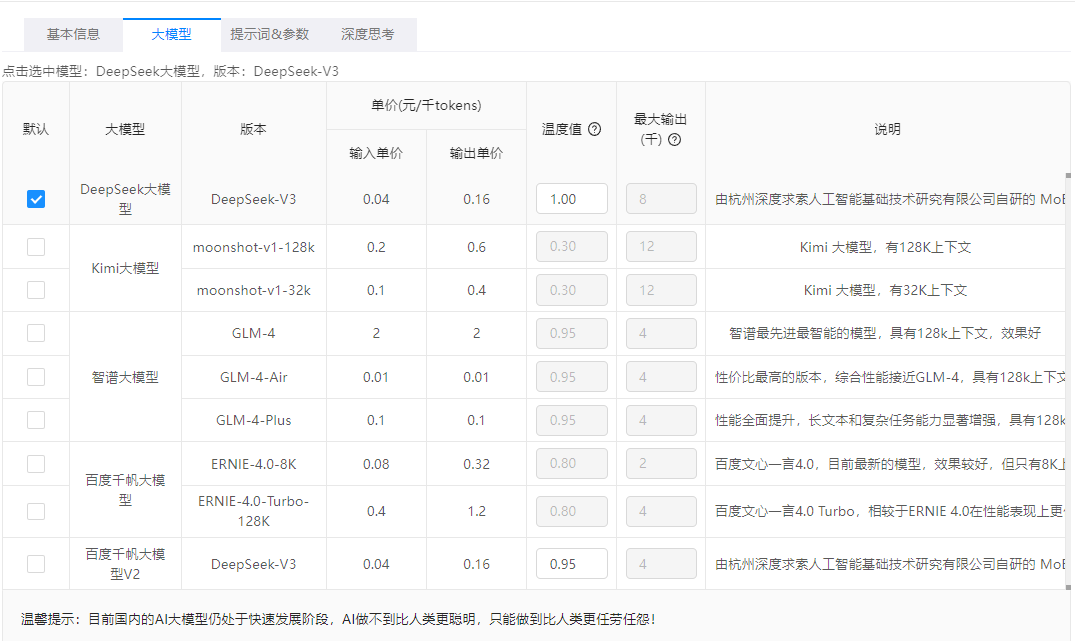1075x641 pixels.
Task: Enable the GLM-4 row default checkbox
Action: click(36, 333)
